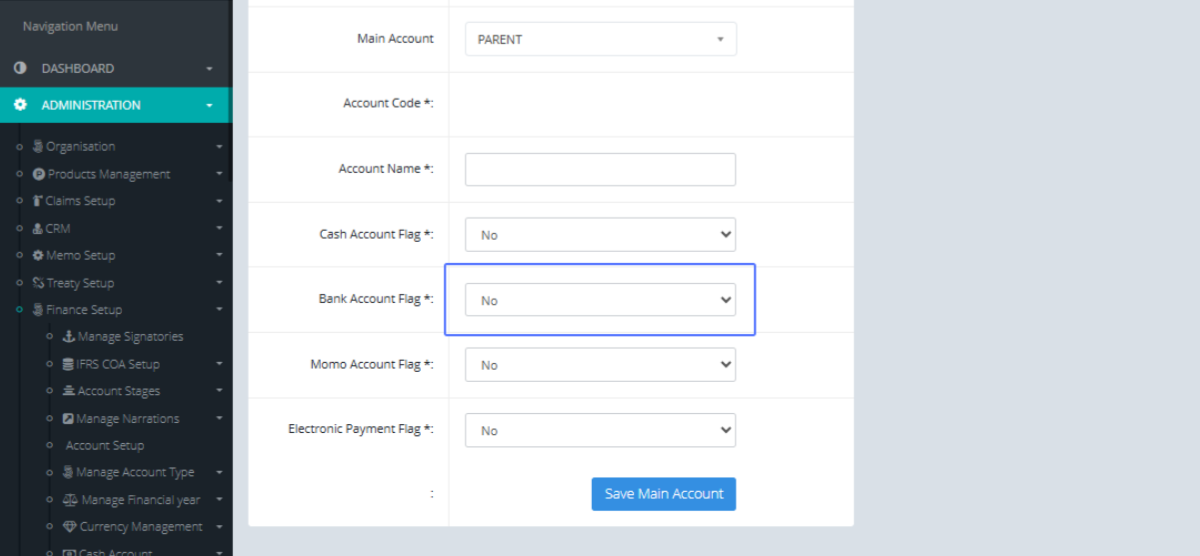Viewport: 1200px width, 556px height.
Task: Open the Main Account PARENT dropdown
Action: [600, 39]
